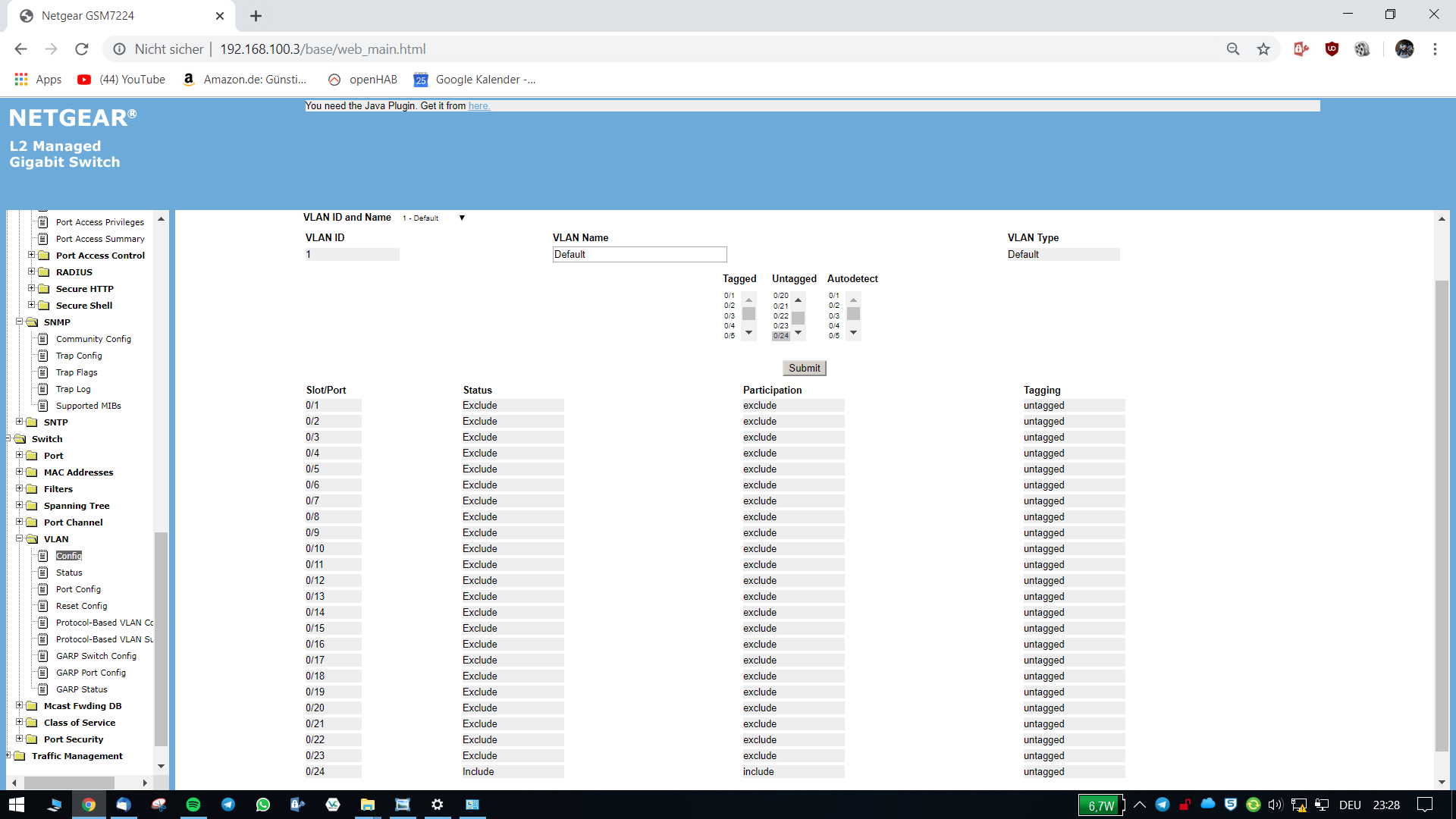Image resolution: width=1456 pixels, height=819 pixels.
Task: Open Spotify from the taskbar
Action: 193,805
